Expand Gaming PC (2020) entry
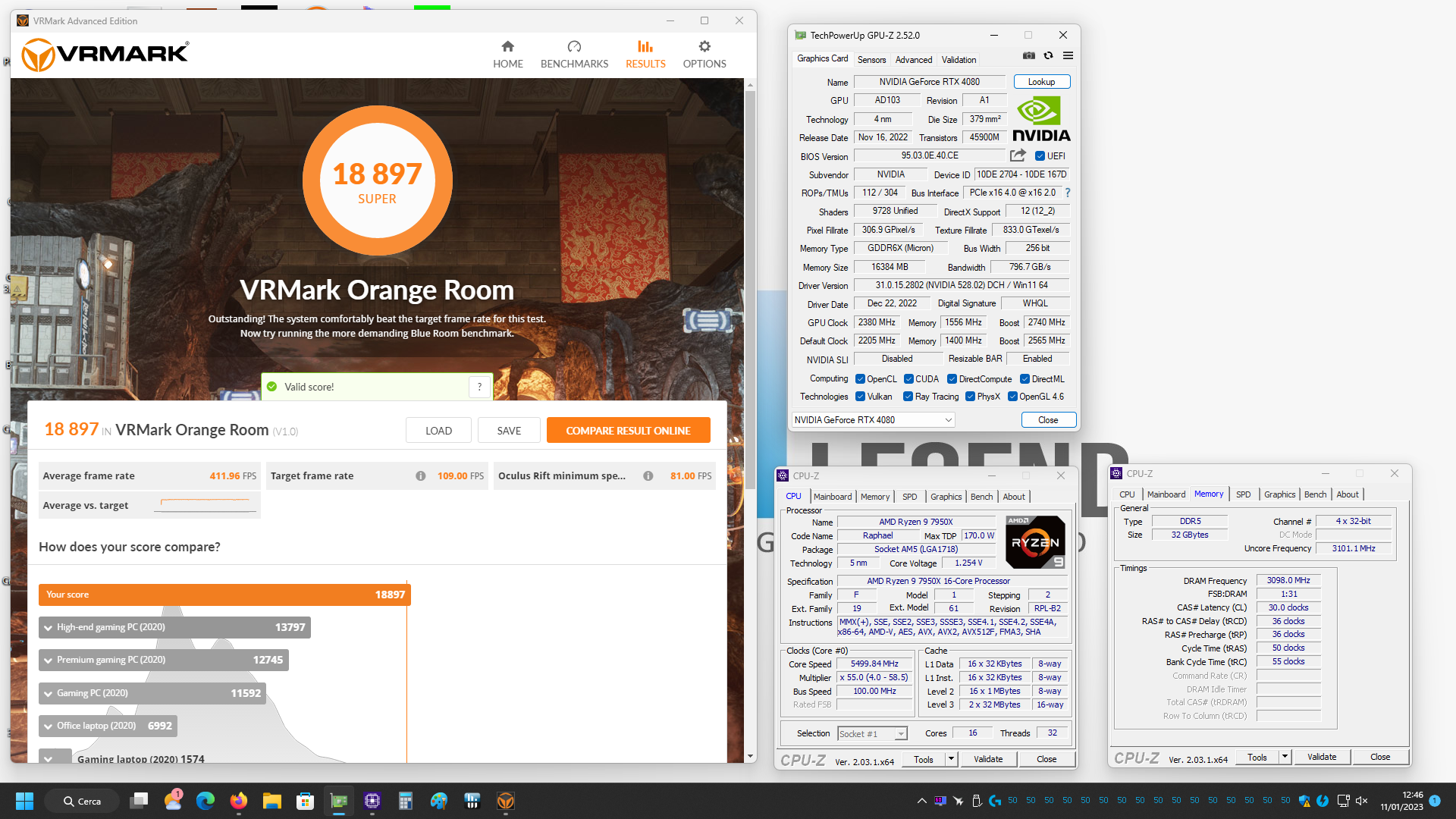This screenshot has height=819, width=1456. [152, 693]
